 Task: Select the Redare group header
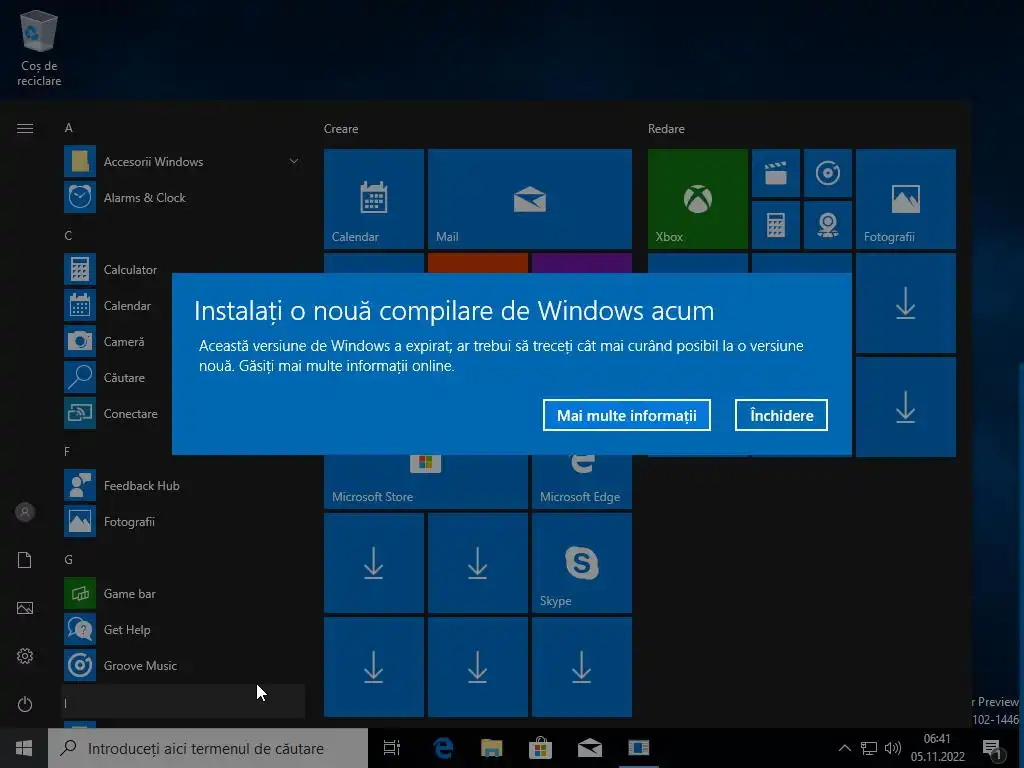666,129
